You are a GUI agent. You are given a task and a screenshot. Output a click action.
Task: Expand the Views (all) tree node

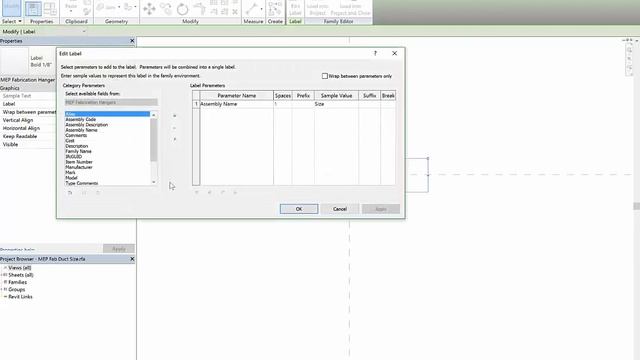tap(5, 268)
